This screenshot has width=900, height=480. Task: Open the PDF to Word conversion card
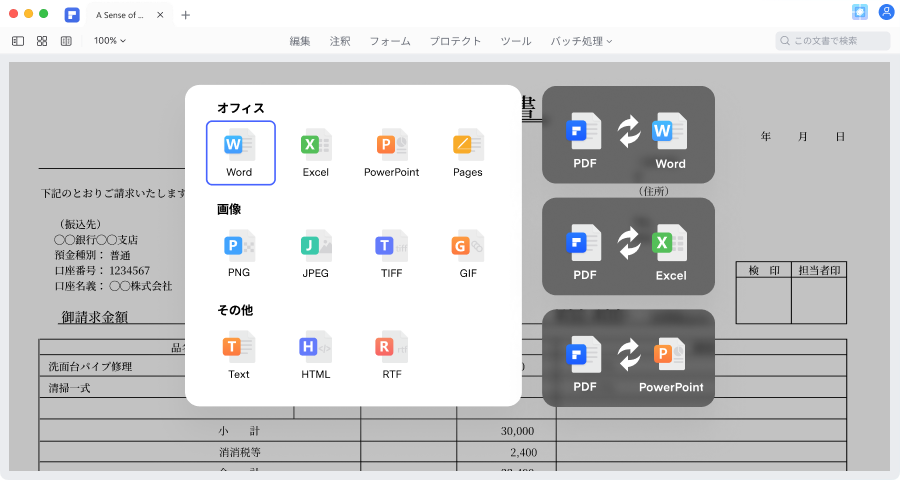point(629,135)
